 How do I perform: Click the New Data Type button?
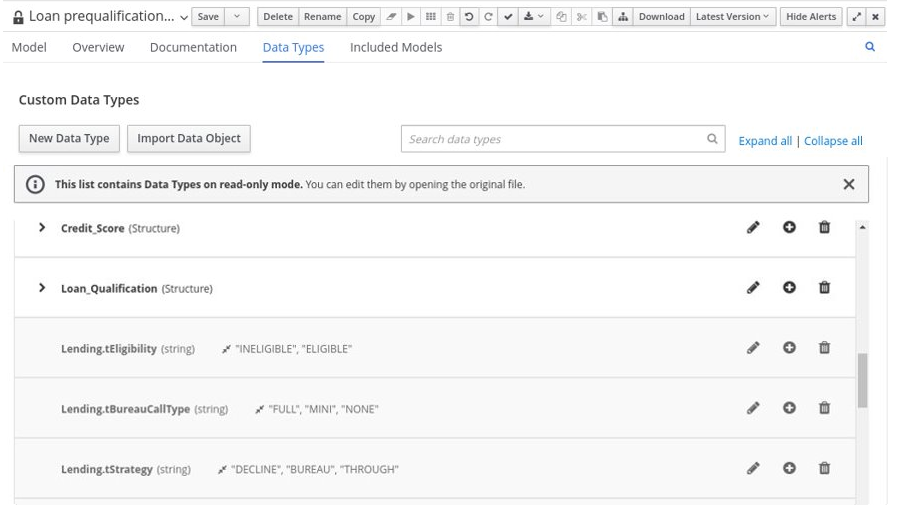coord(69,139)
